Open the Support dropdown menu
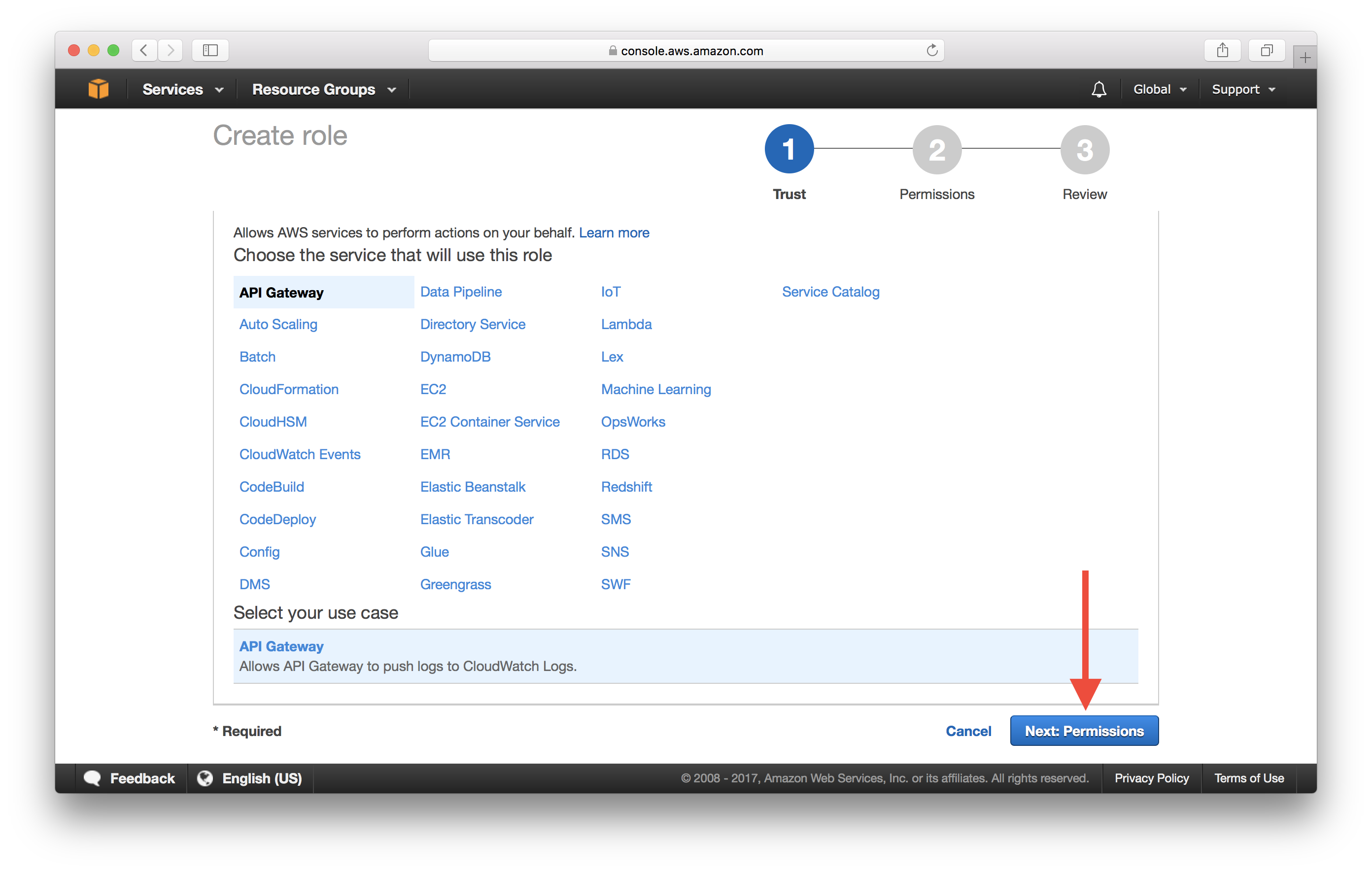The width and height of the screenshot is (1372, 872). (1244, 89)
